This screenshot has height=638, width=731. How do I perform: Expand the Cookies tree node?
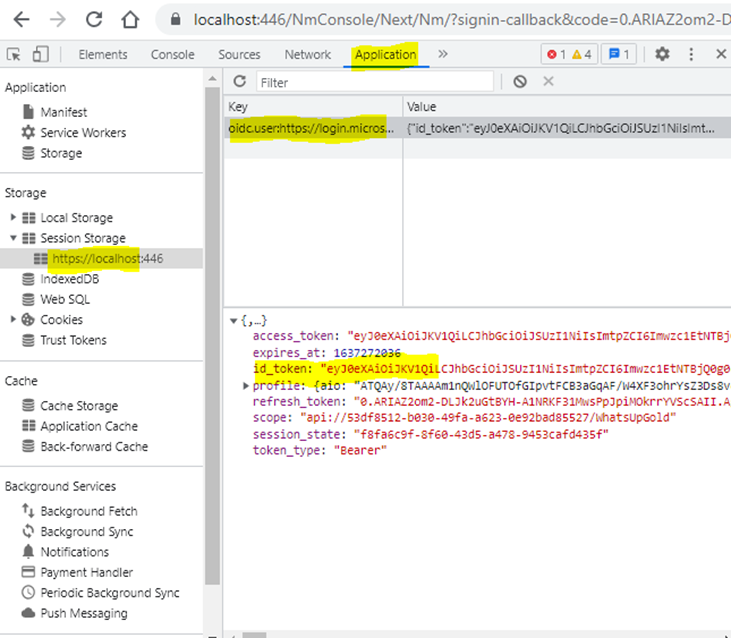pos(13,319)
